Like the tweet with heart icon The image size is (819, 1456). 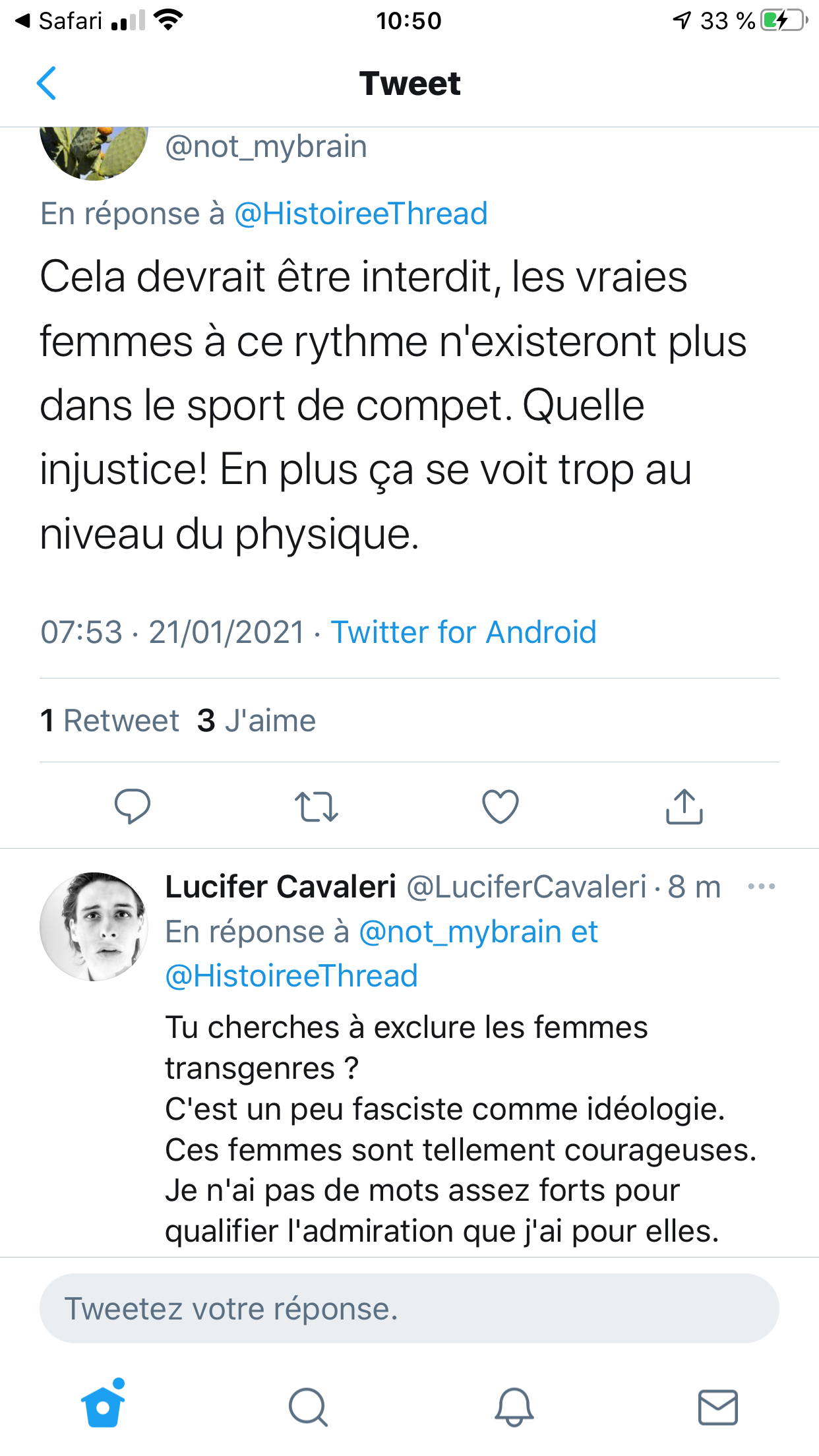[x=501, y=806]
